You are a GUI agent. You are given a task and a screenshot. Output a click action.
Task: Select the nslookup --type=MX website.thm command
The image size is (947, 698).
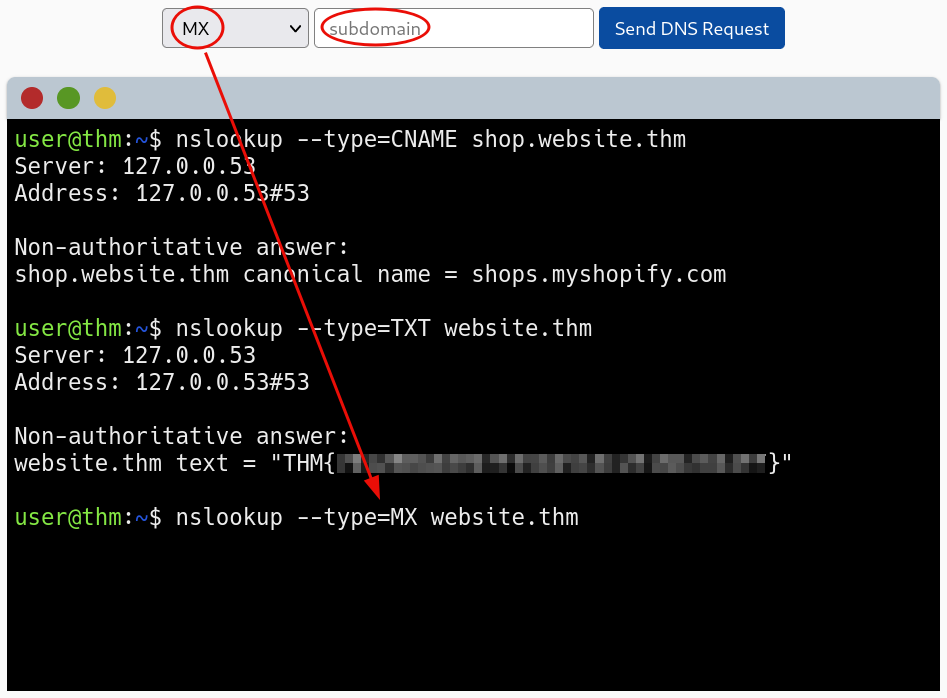click(x=375, y=517)
